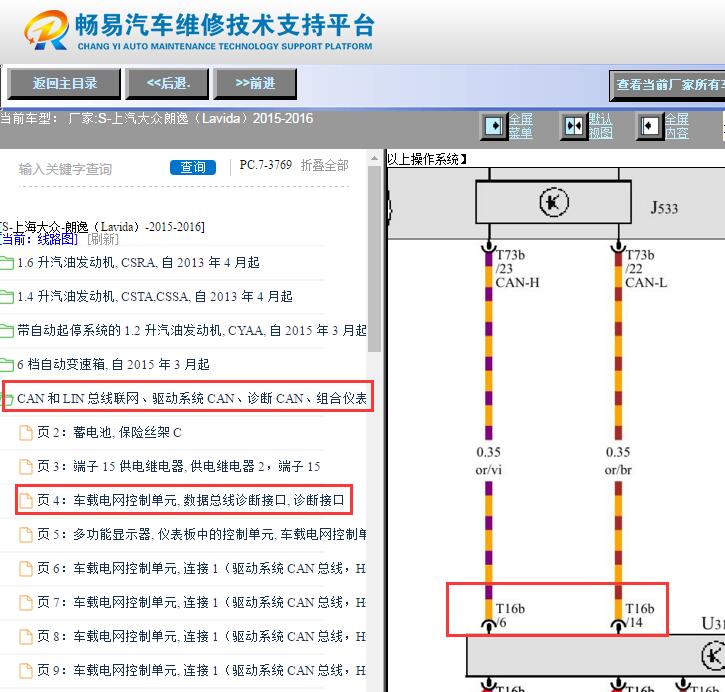The width and height of the screenshot is (725, 692).
Task: Expand folder 1.4 升汽油发动机 CSTA,CSSA
Action: pos(154,296)
